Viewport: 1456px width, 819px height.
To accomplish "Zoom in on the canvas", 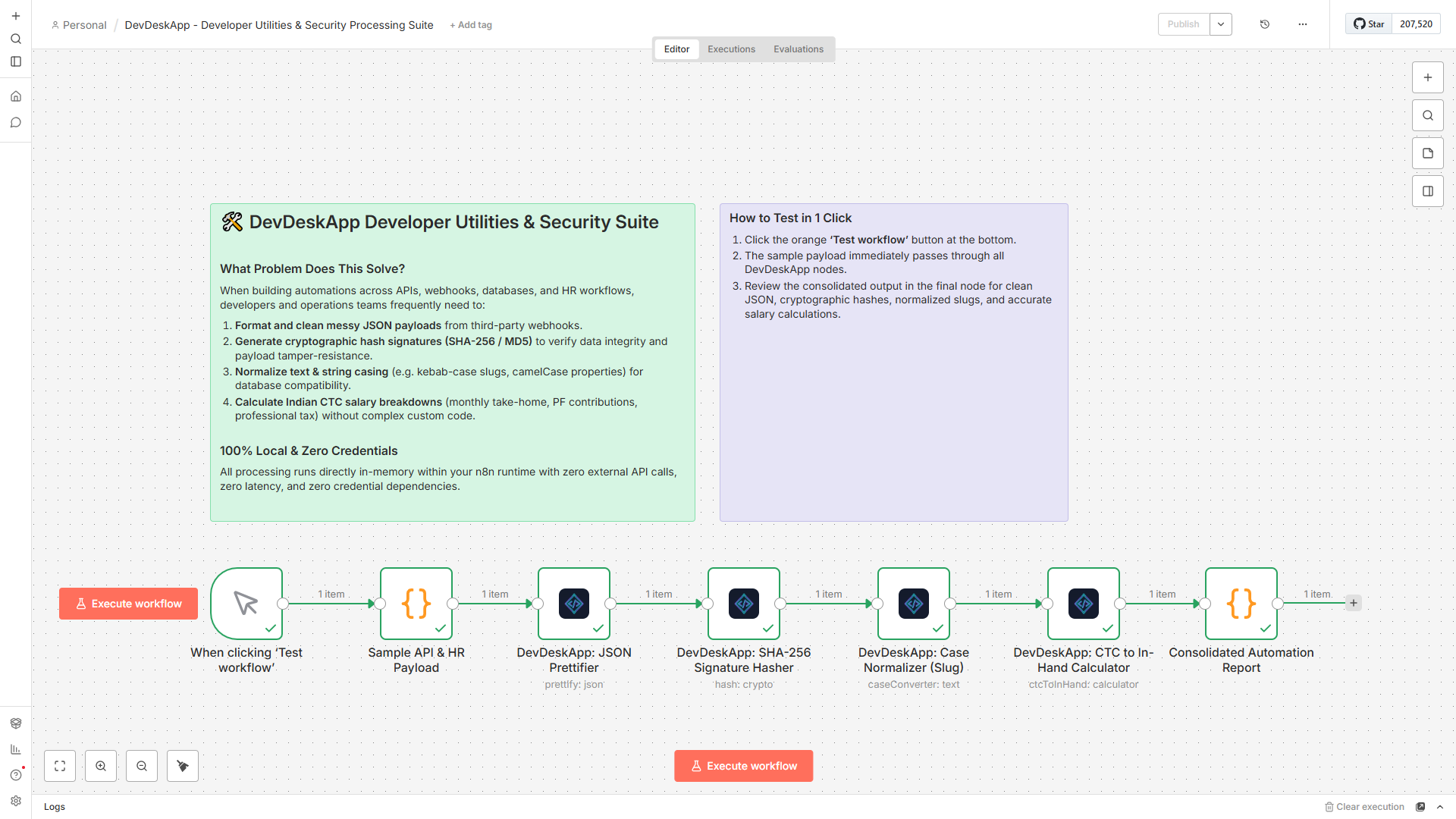I will [101, 766].
